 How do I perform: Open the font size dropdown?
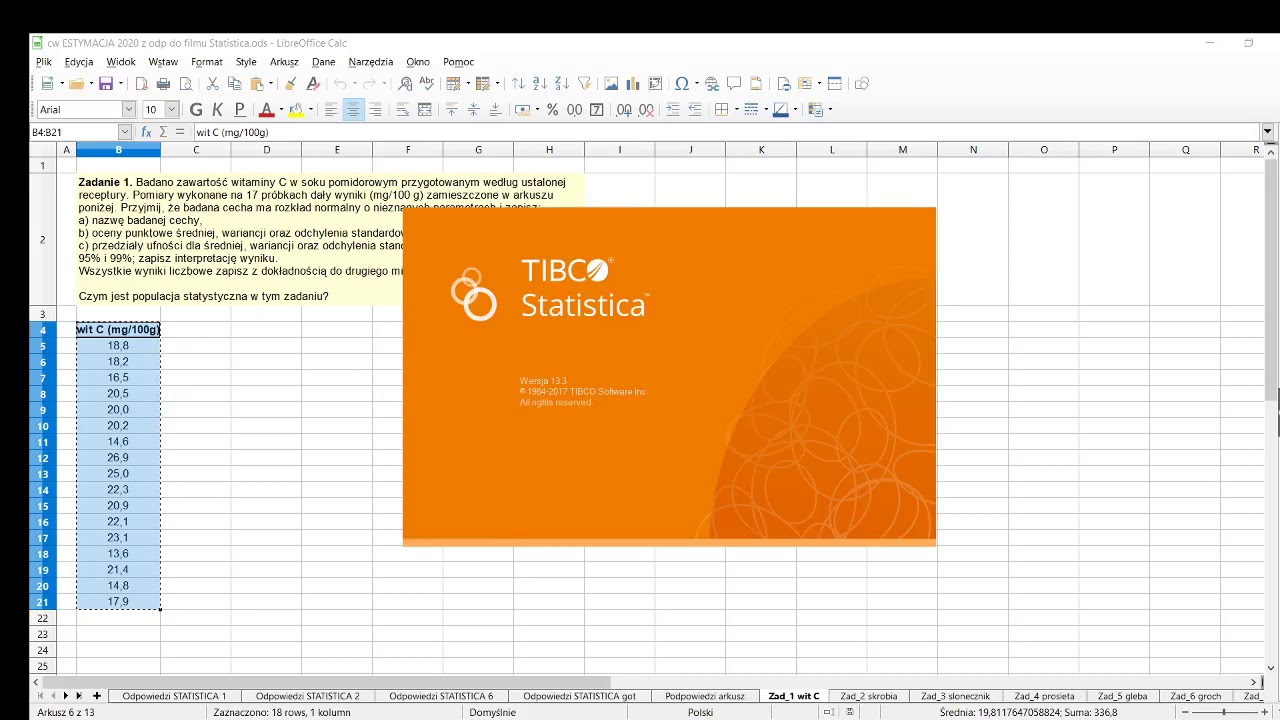click(x=172, y=110)
